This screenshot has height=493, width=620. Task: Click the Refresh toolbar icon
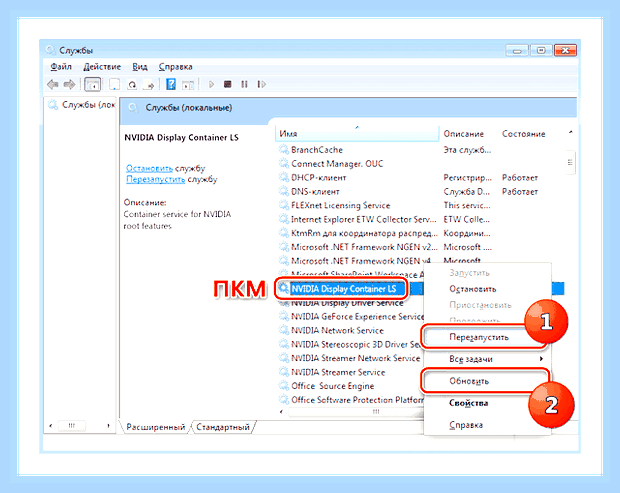132,84
